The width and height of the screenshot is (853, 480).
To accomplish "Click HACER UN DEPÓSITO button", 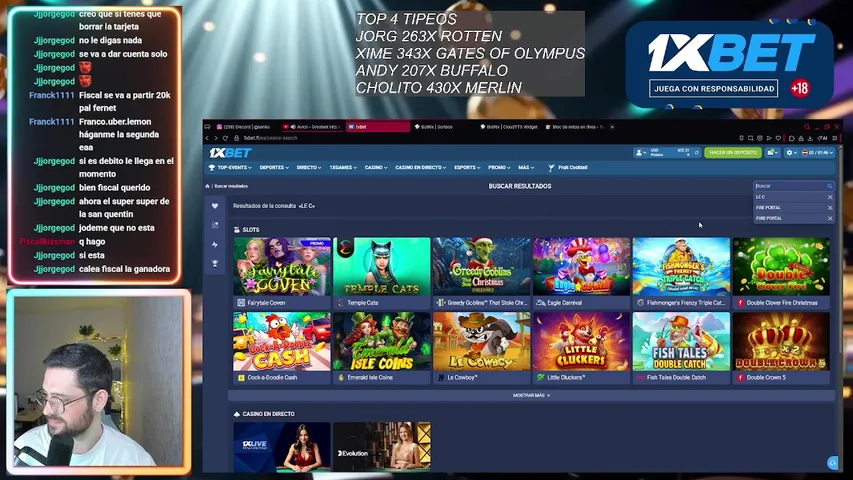I will click(x=732, y=153).
